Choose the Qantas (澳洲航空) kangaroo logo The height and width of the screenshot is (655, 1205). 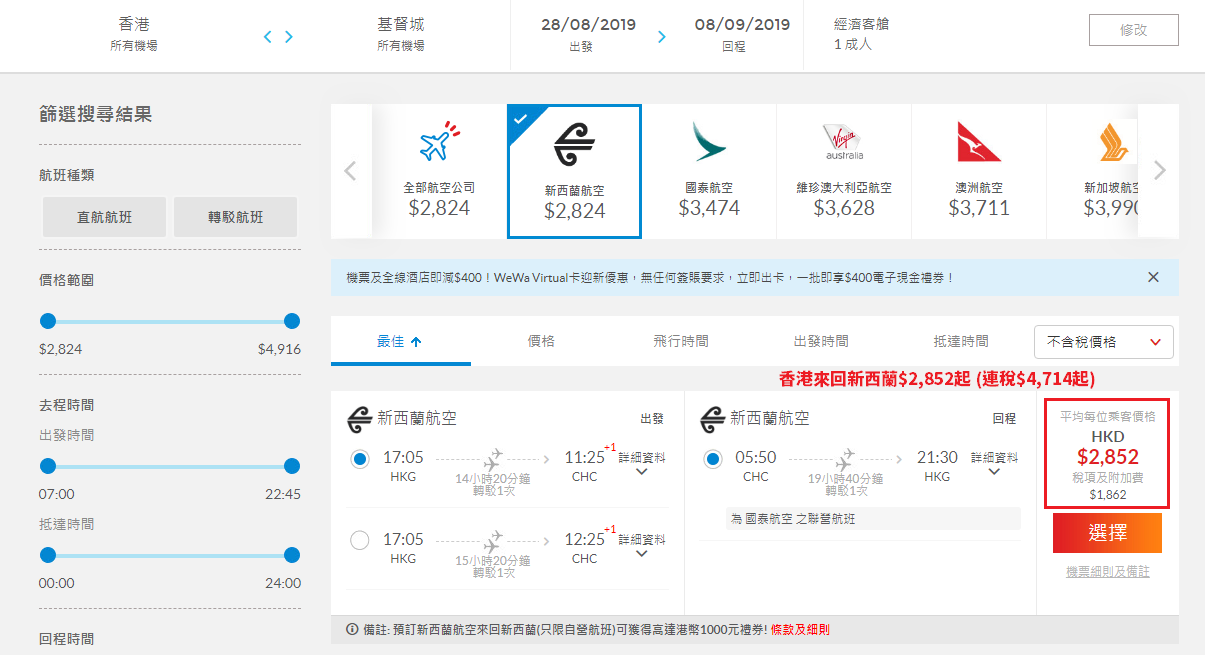point(979,142)
